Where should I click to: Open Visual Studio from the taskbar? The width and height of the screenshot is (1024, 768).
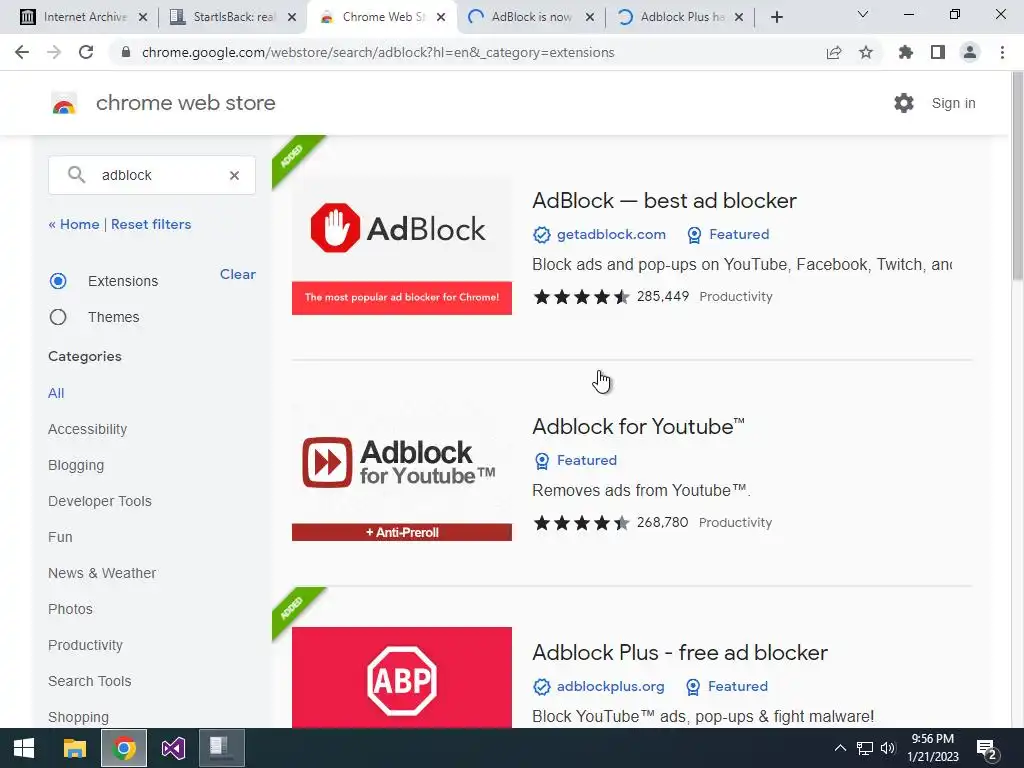[x=174, y=748]
